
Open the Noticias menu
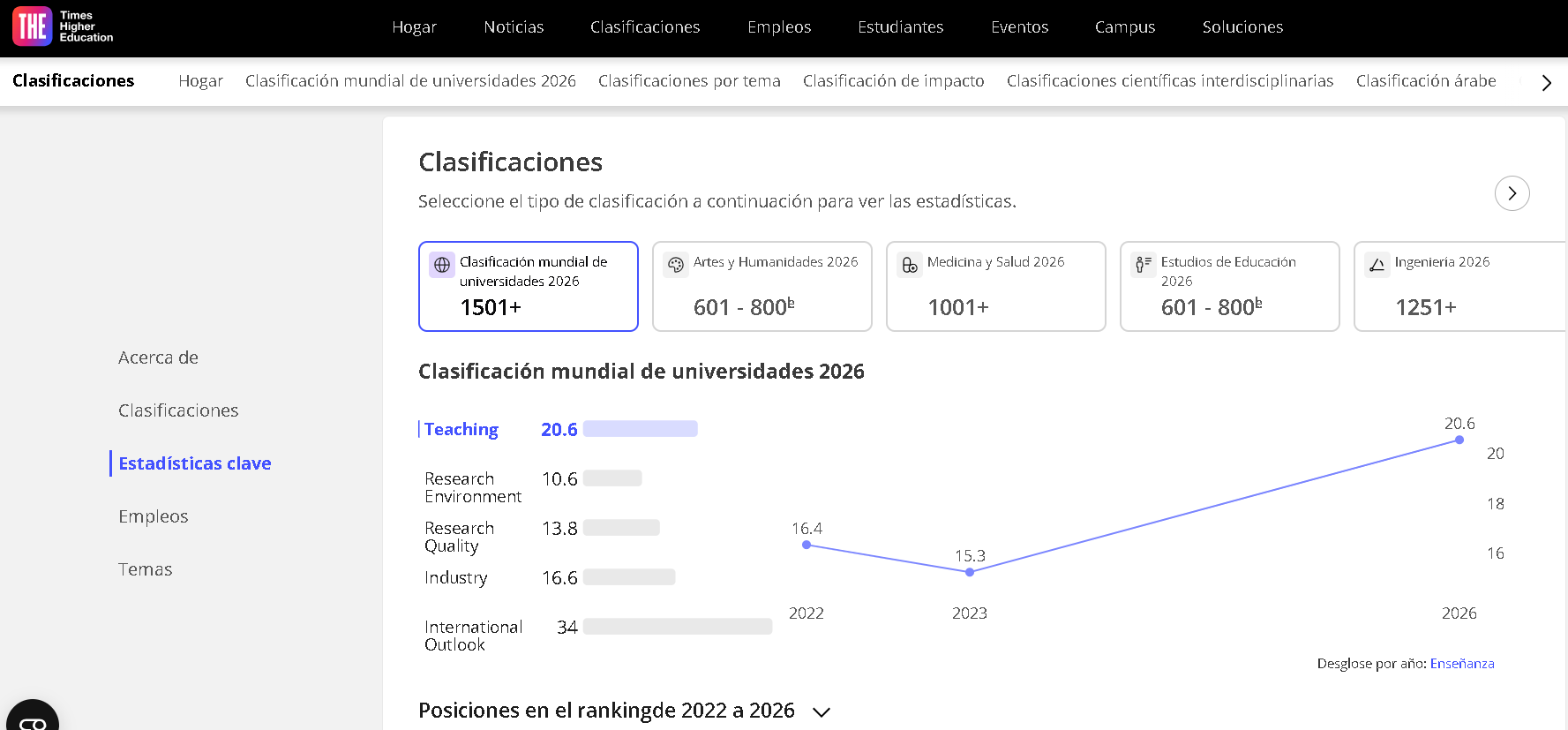514,27
